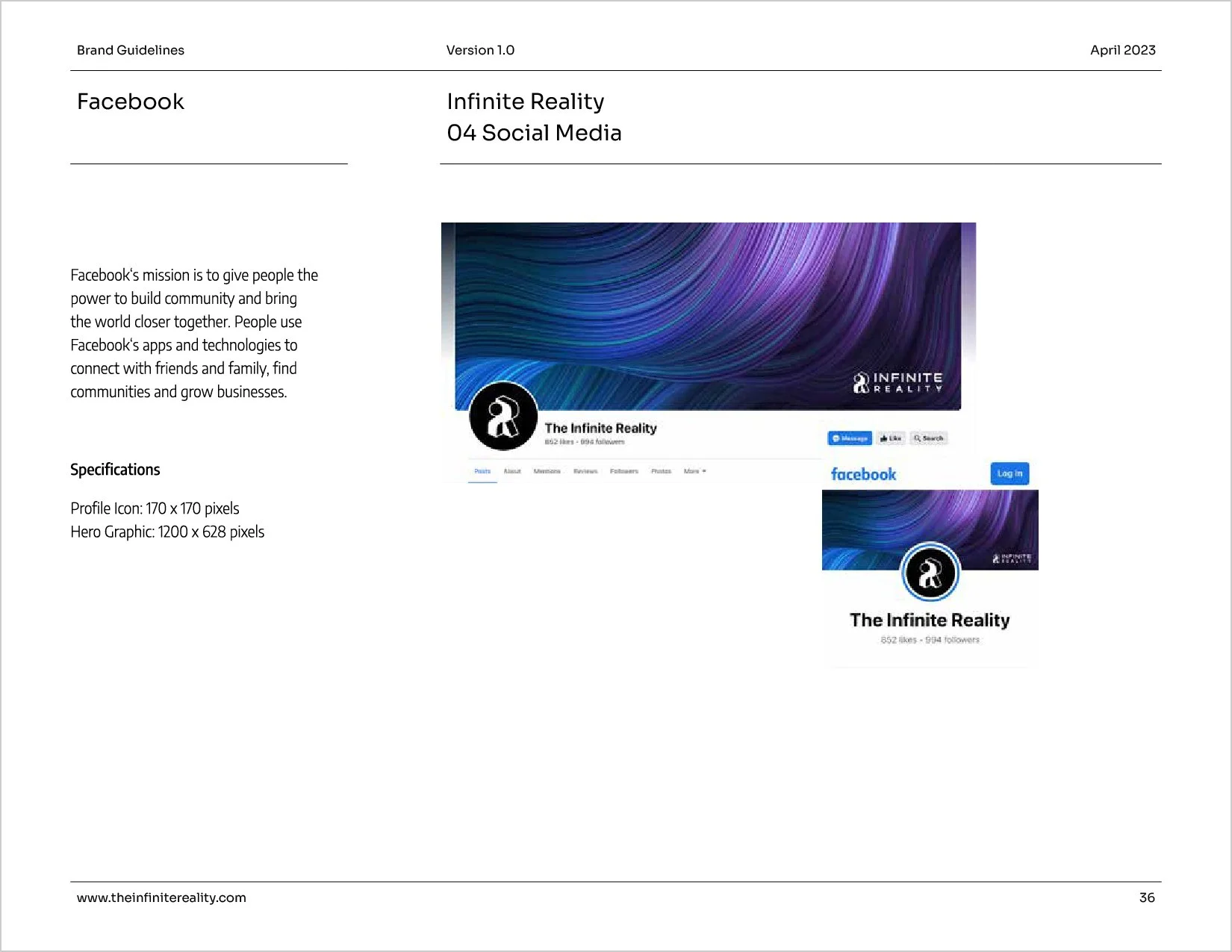Click the 'Version 1.0' header text
Viewport: 1232px width, 952px height.
(480, 50)
